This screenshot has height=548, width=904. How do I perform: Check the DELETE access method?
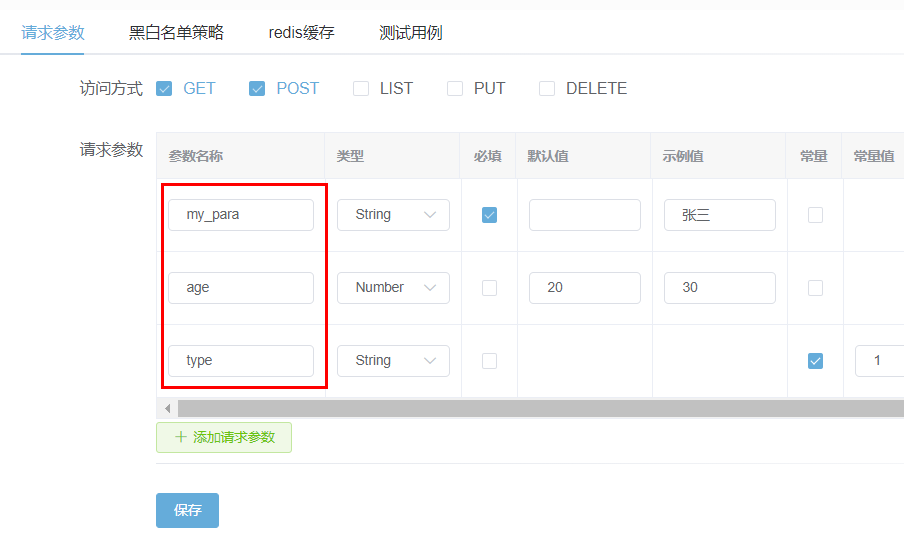pos(547,88)
